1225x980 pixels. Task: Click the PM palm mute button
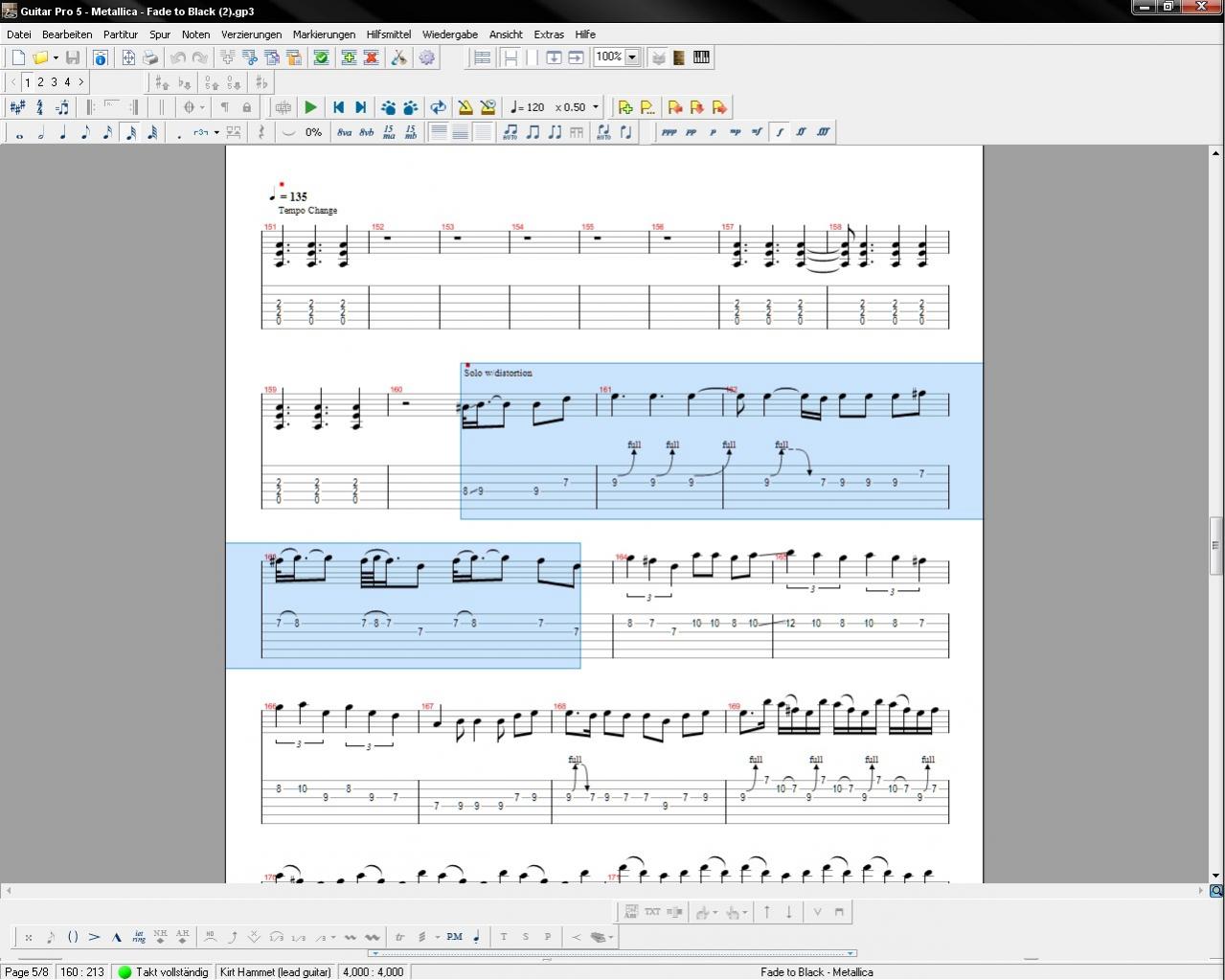[x=454, y=937]
